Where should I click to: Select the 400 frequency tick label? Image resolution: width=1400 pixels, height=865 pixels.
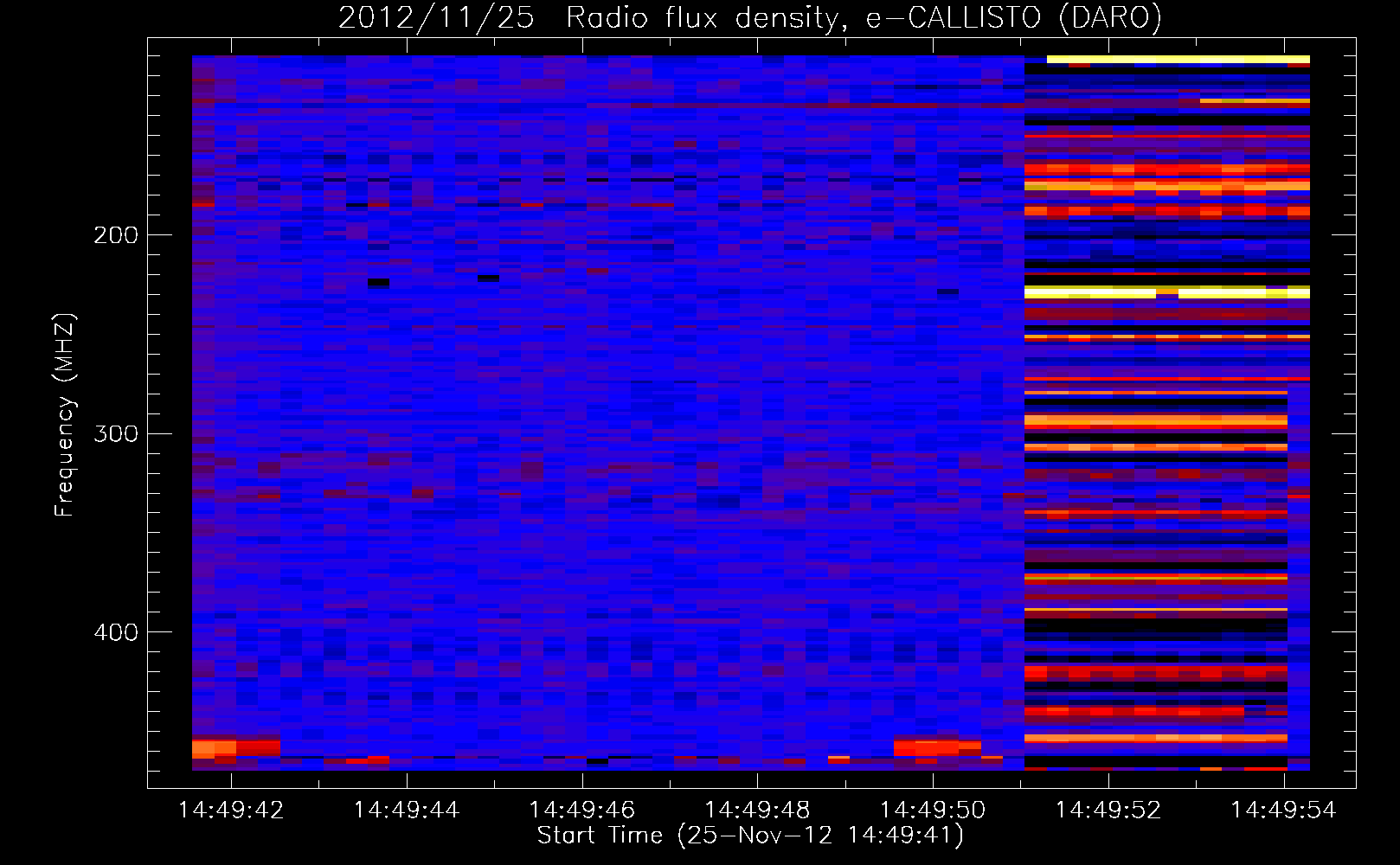115,632
